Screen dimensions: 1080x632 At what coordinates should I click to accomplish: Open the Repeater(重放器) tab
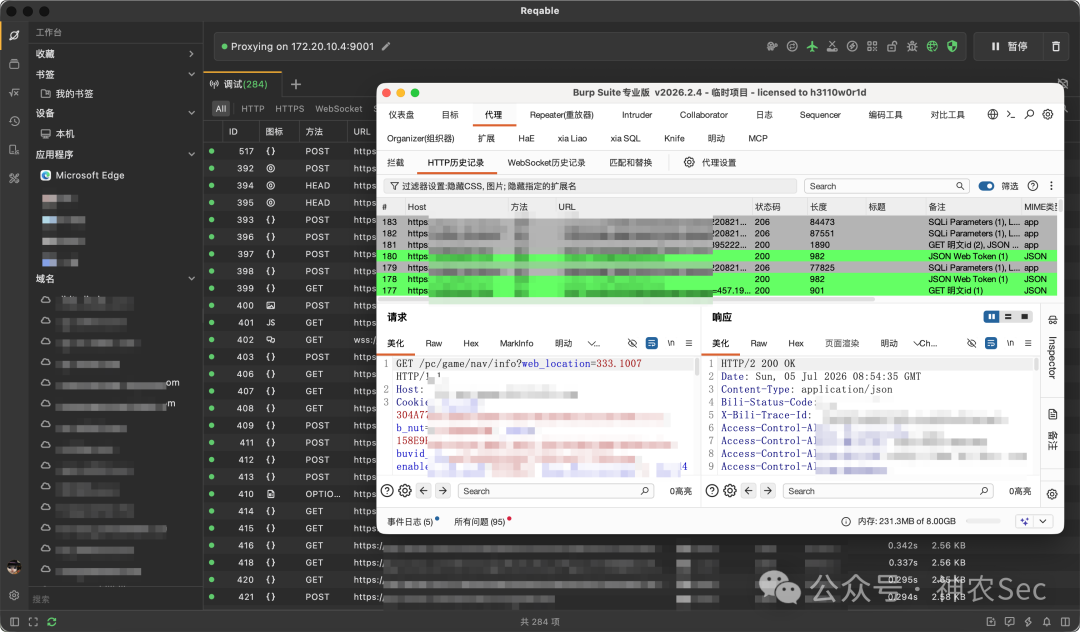click(561, 115)
